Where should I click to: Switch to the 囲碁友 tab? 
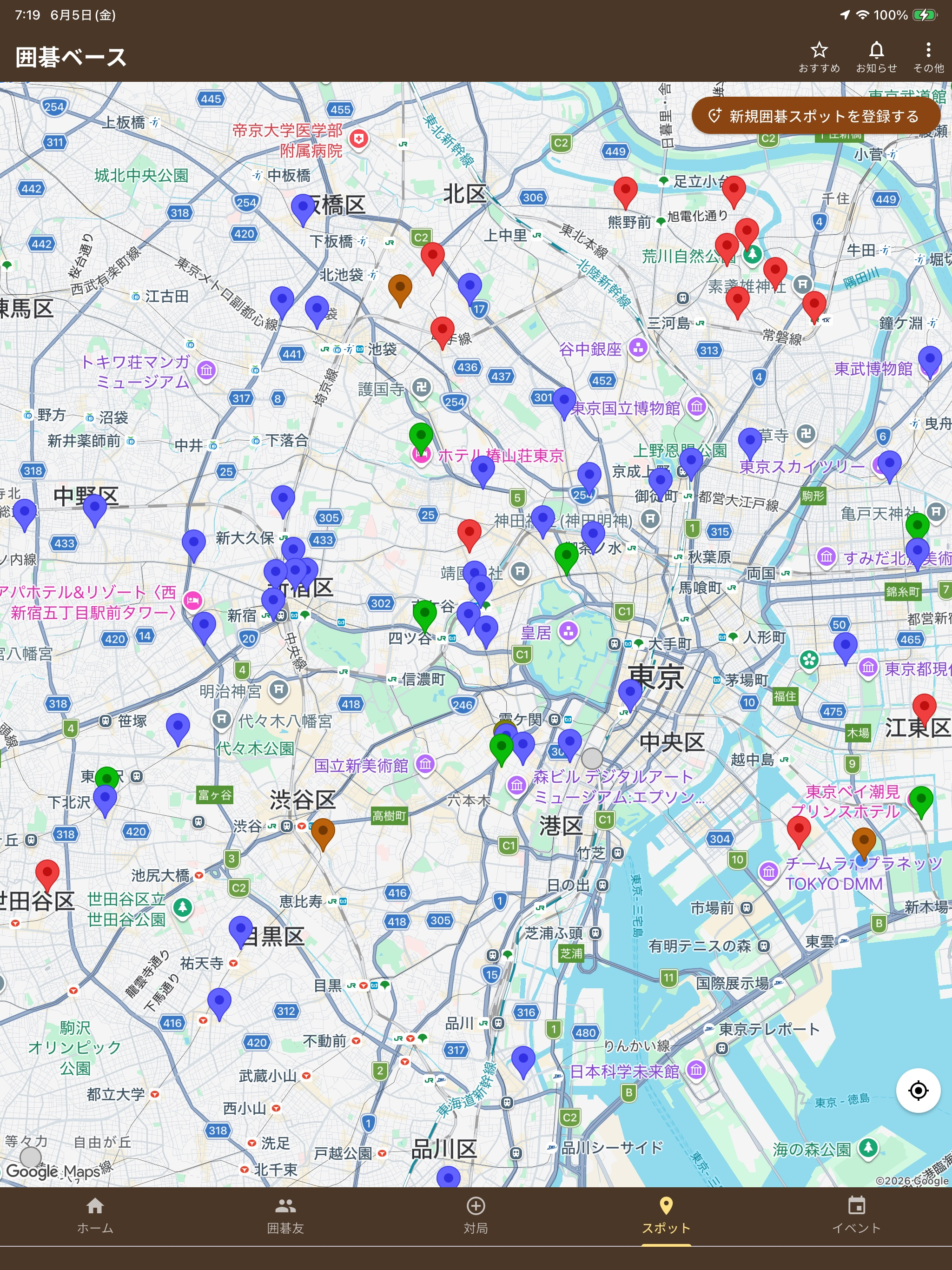coord(285,1216)
